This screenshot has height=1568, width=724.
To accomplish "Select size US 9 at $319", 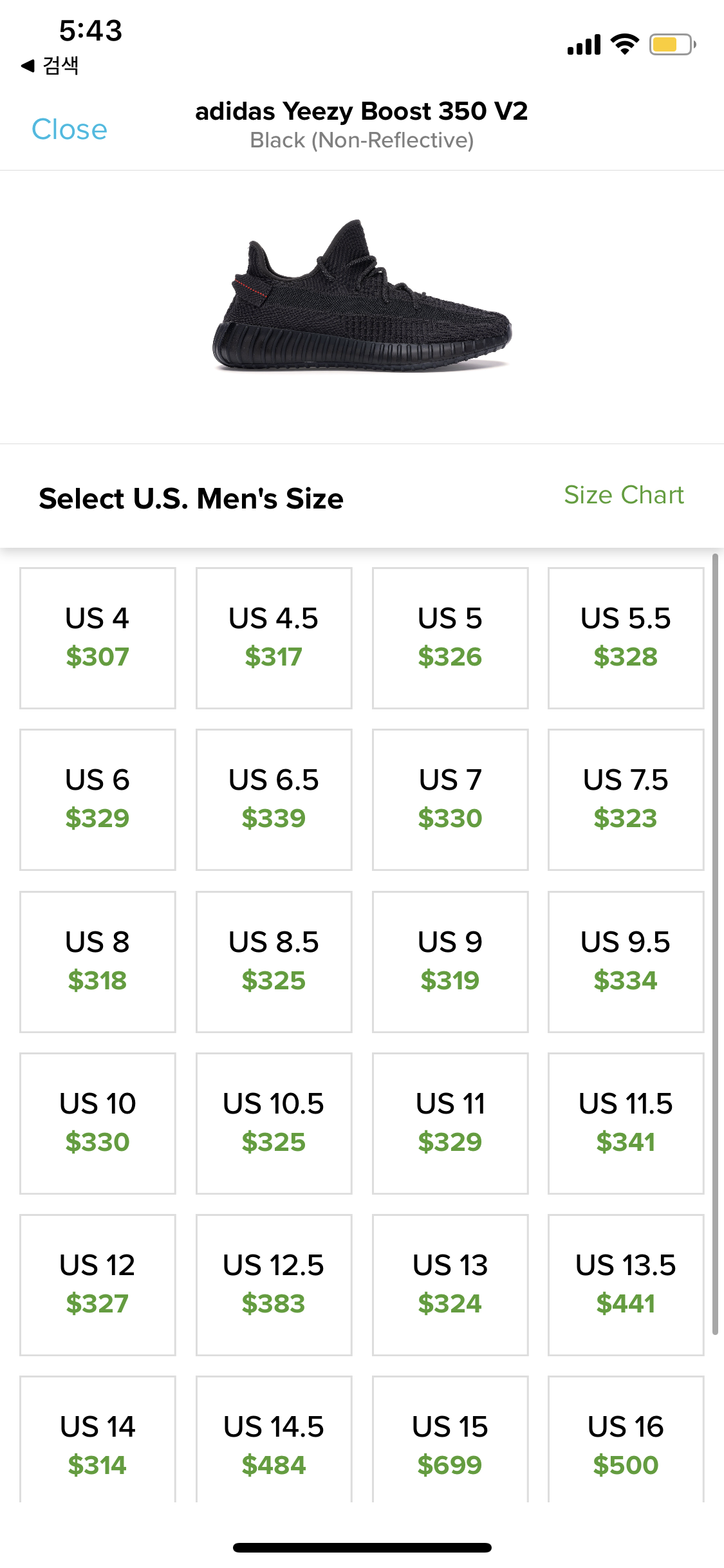I will [450, 962].
